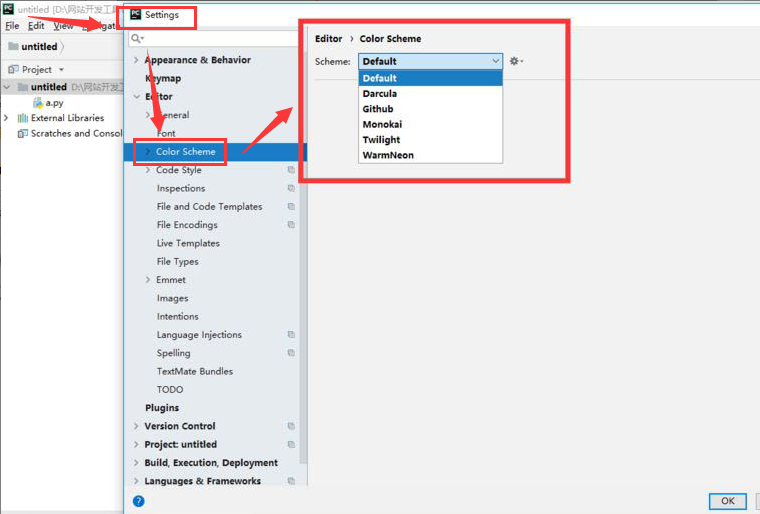The width and height of the screenshot is (760, 514).
Task: Open the Scheme combo box
Action: click(430, 61)
